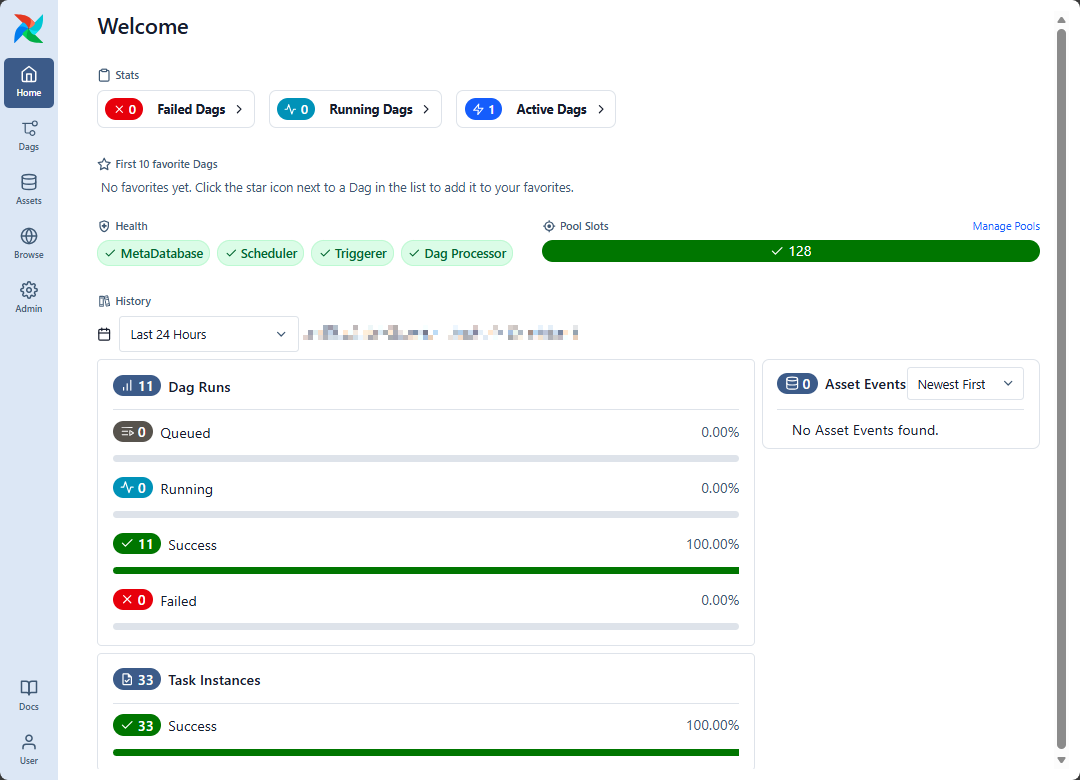Expand the Last 24 Hours dropdown
Image resolution: width=1080 pixels, height=780 pixels.
tap(208, 334)
